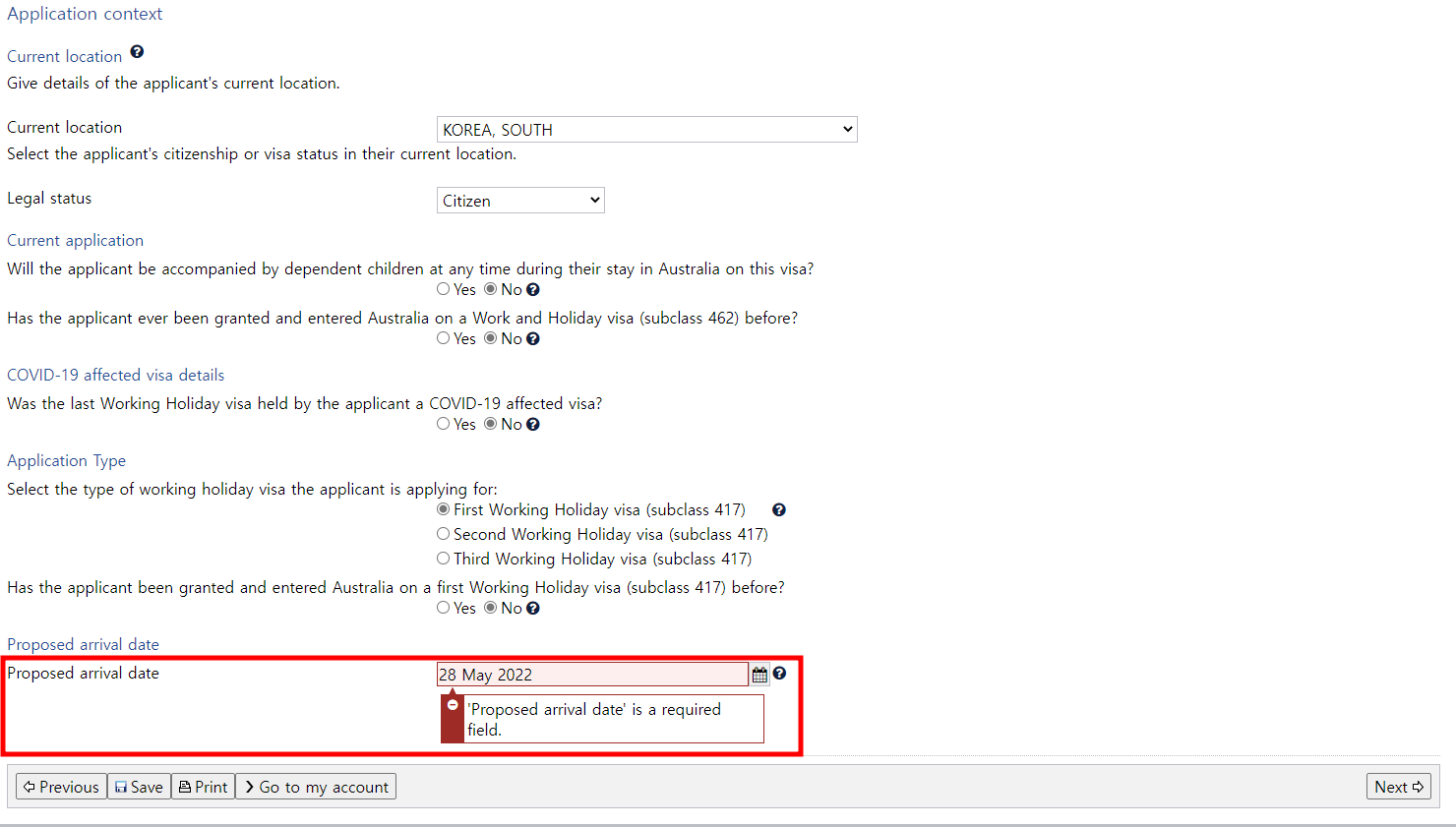
Task: Click help icon for subclass 462 question
Action: point(533,339)
